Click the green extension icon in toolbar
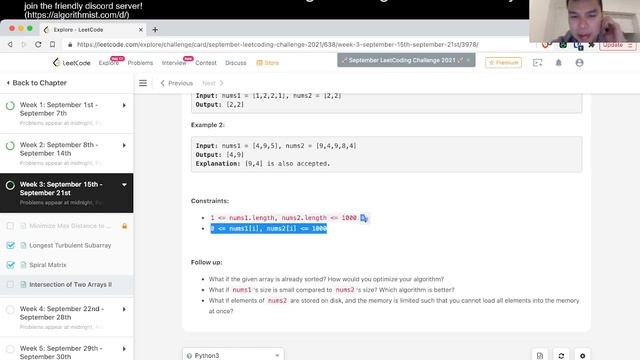Screen dimensions: 640x360 tap(563, 44)
